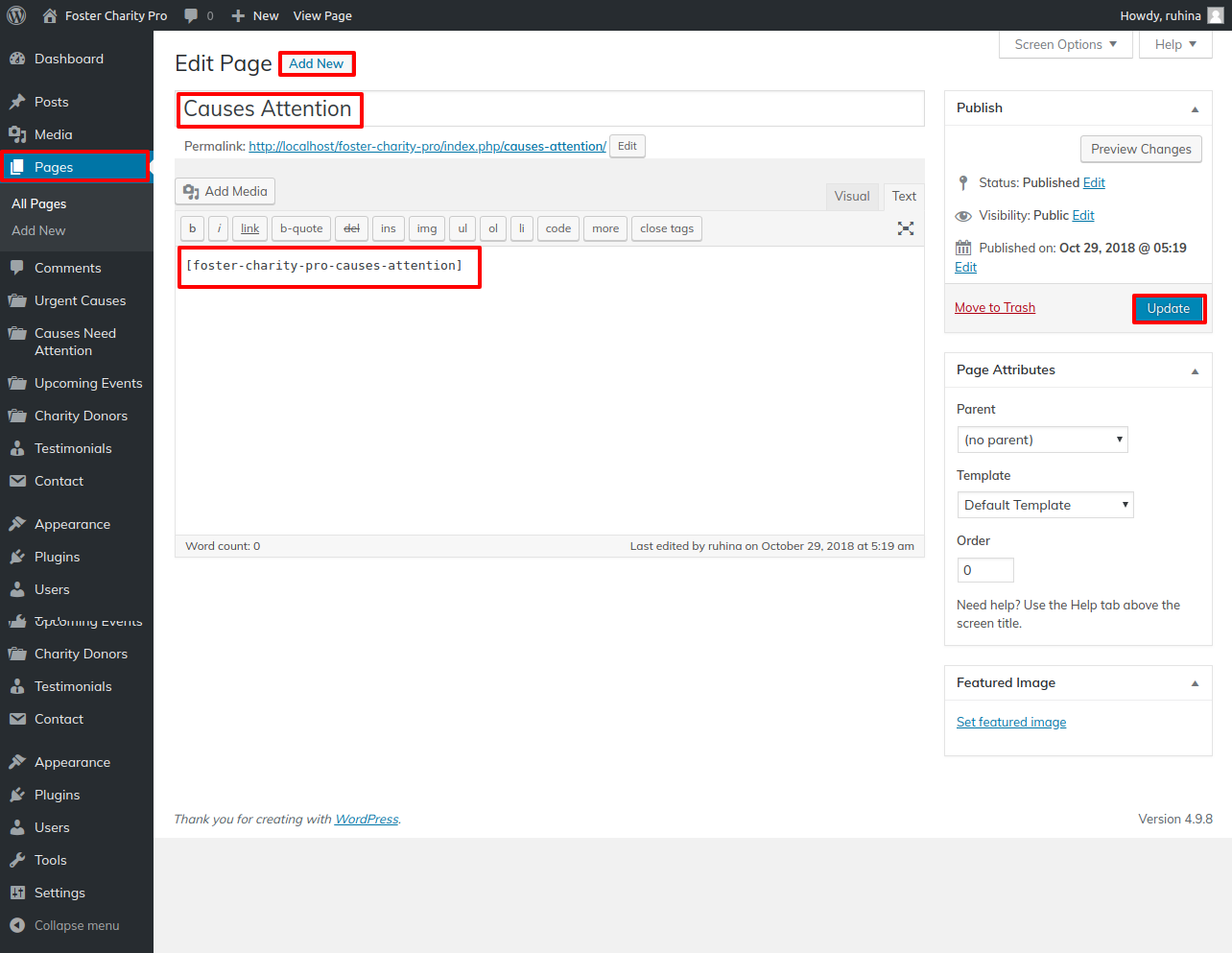The width and height of the screenshot is (1232, 953).
Task: Insert ins tag
Action: pos(388,228)
